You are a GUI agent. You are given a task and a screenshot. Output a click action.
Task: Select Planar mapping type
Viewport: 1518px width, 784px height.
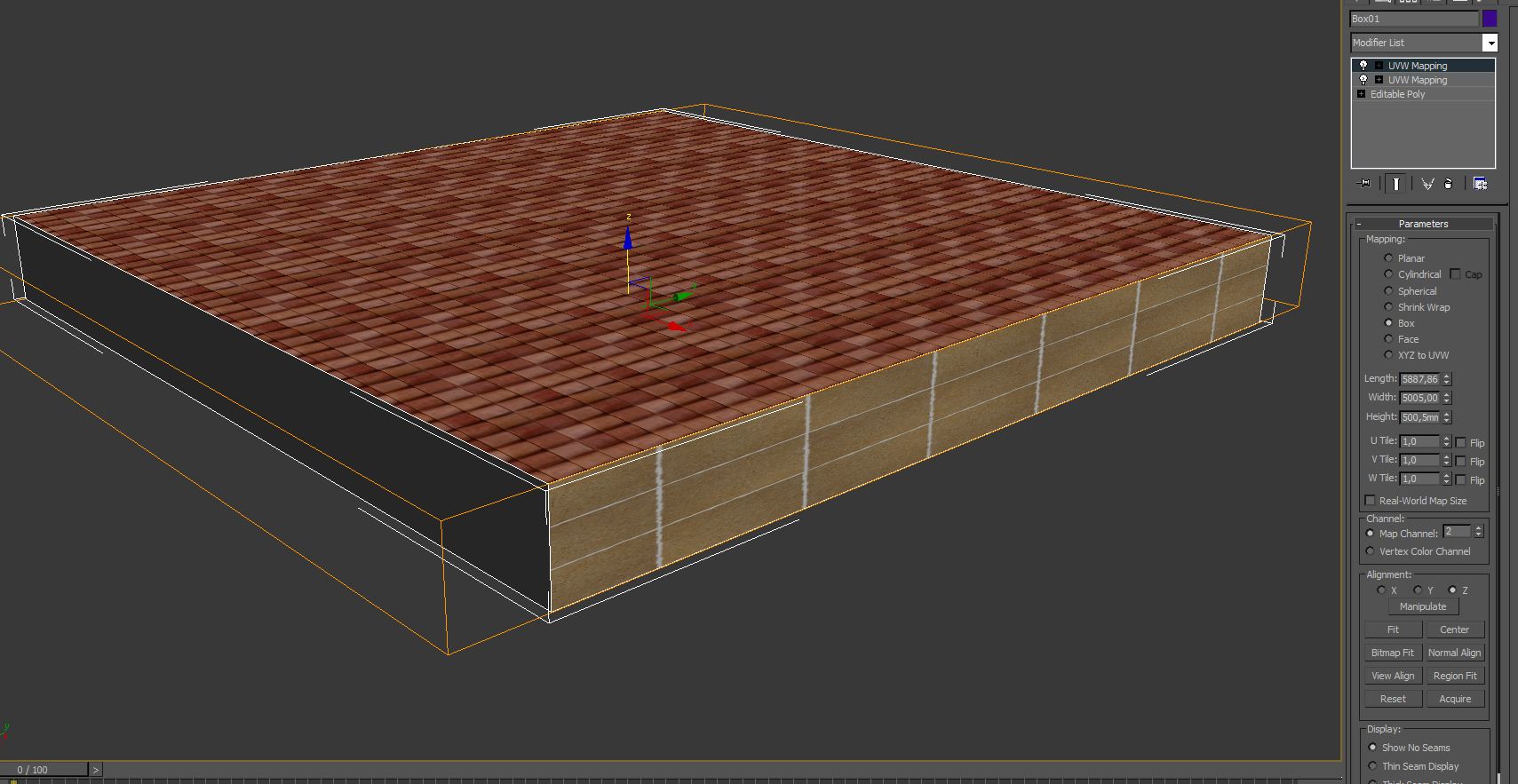point(1388,258)
